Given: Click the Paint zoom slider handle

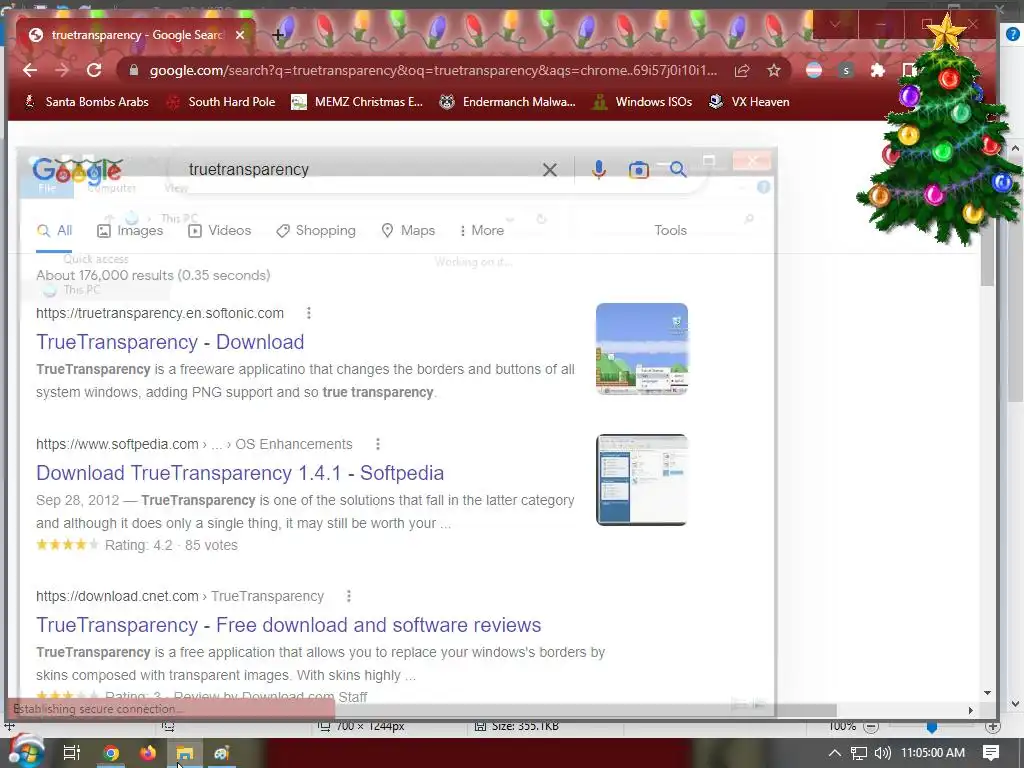Looking at the screenshot, I should (932, 726).
